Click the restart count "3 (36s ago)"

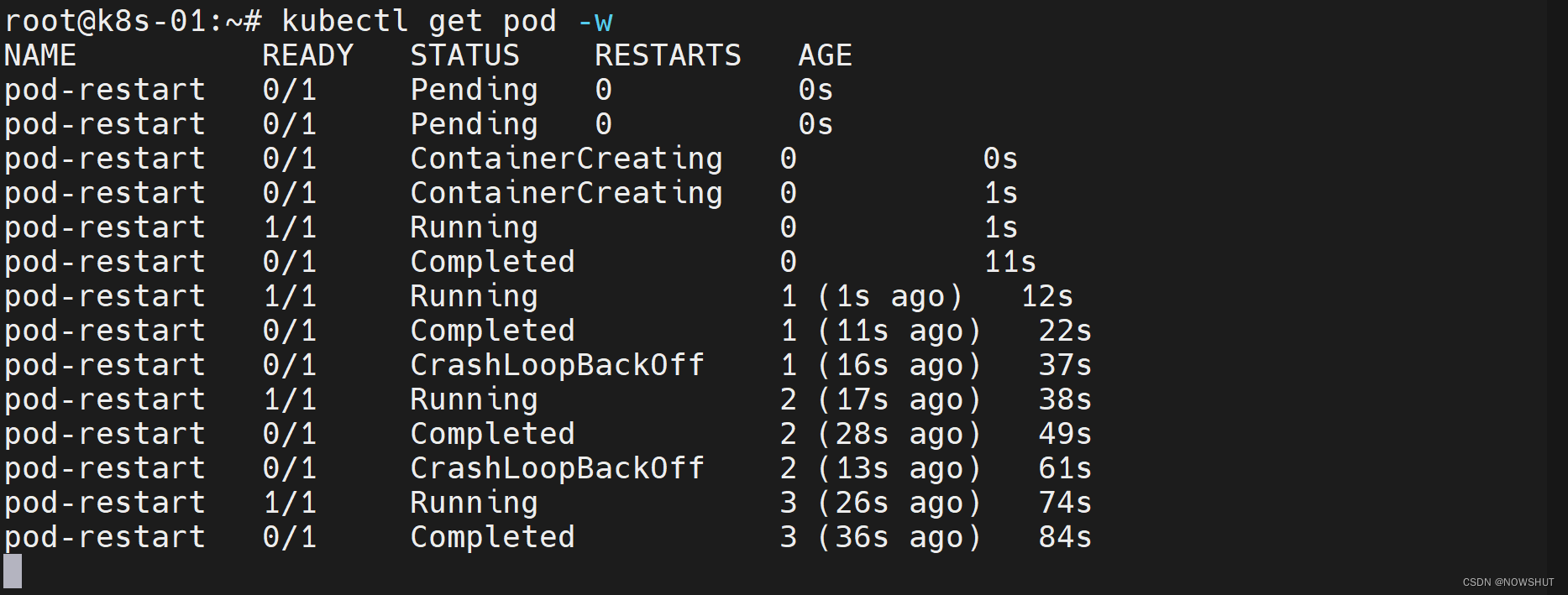coord(880,537)
